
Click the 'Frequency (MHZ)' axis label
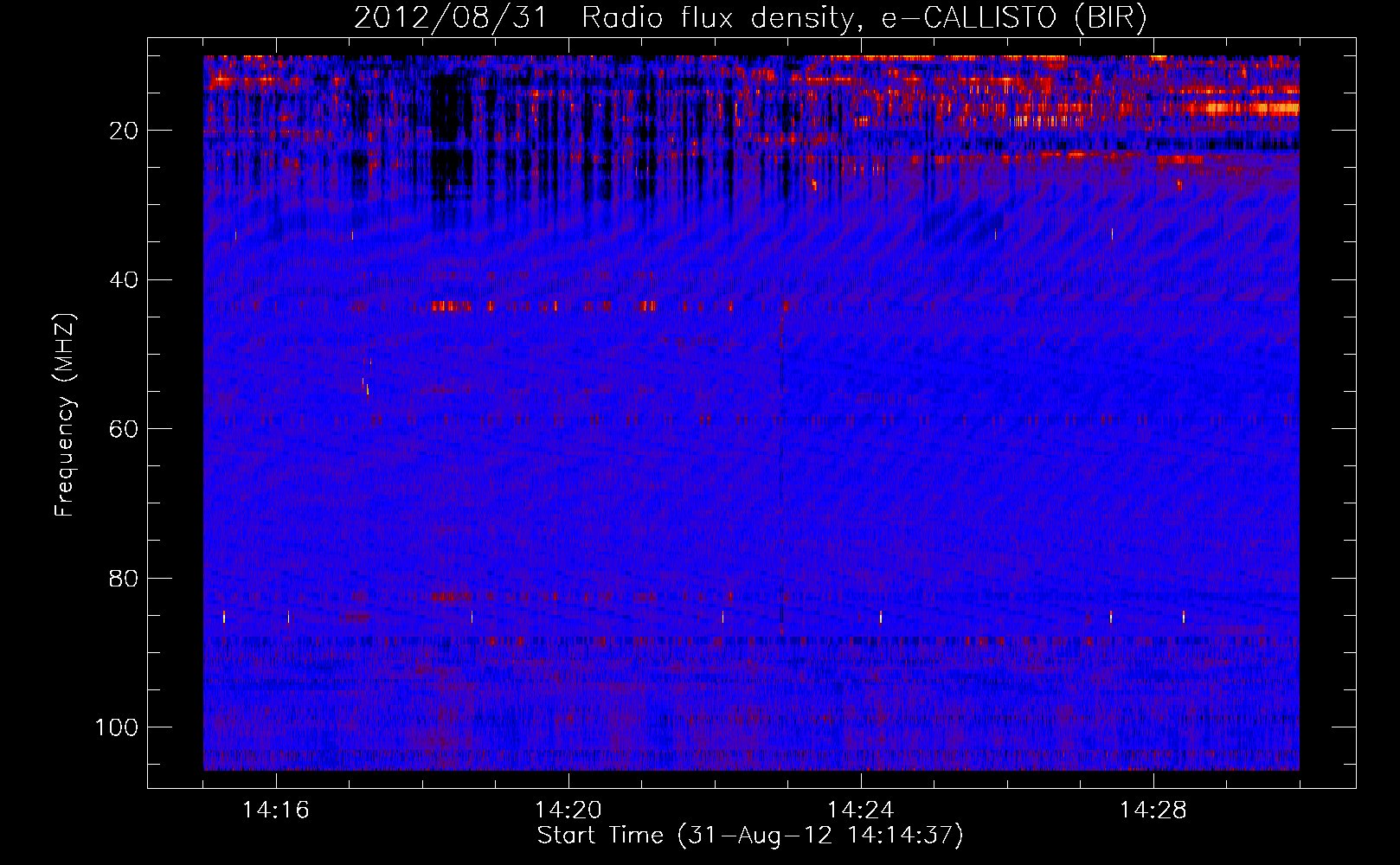pos(65,415)
